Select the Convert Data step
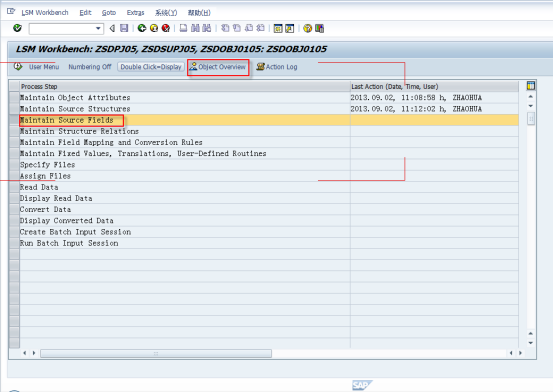Image resolution: width=554 pixels, height=392 pixels. pos(184,210)
